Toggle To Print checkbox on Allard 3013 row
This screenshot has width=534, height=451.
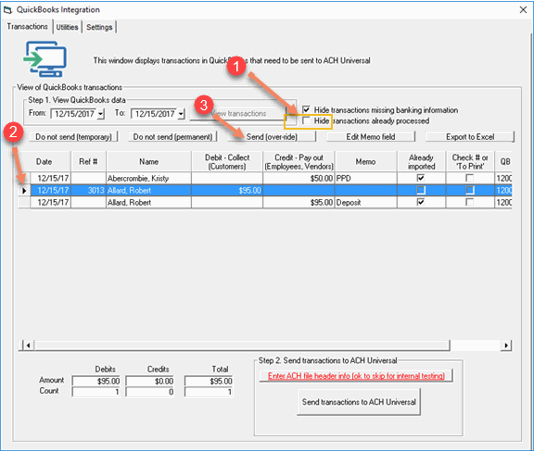(x=470, y=190)
